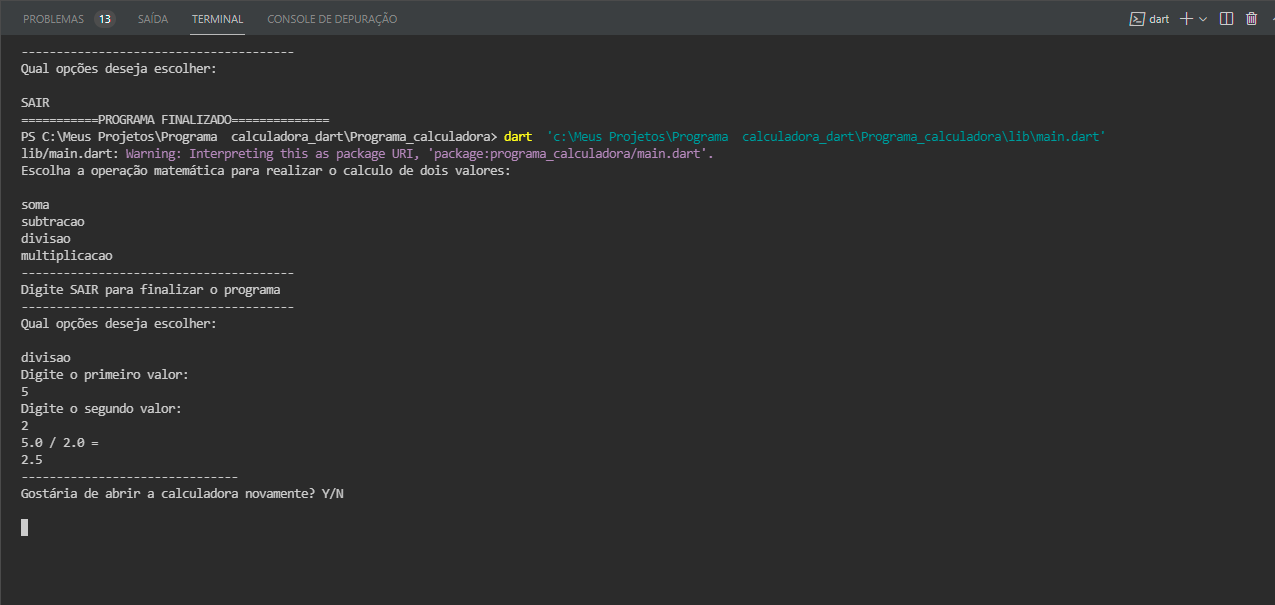Click the lib/main.dart warning message

coord(367,153)
